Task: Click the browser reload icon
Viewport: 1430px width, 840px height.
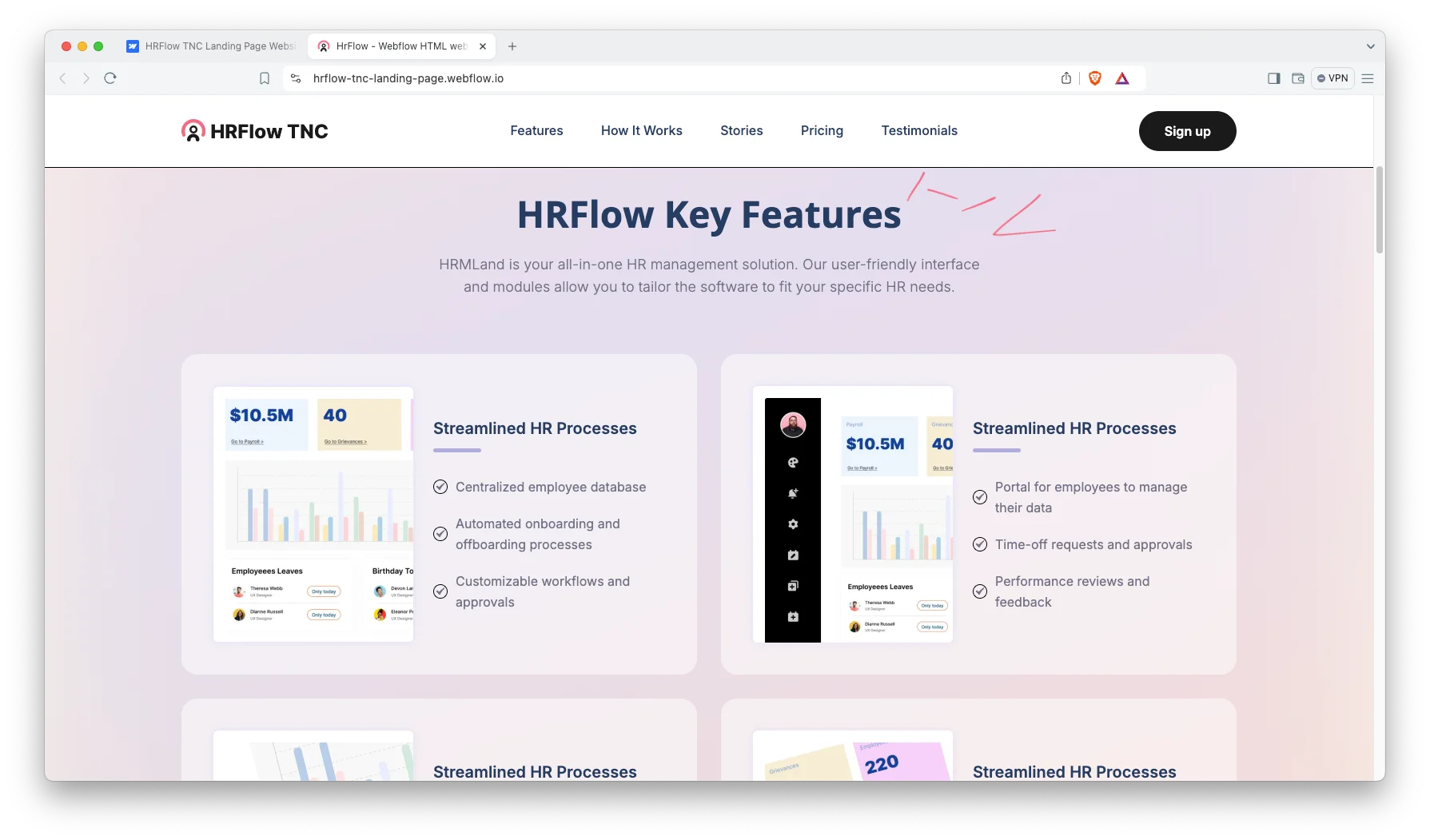Action: point(110,78)
